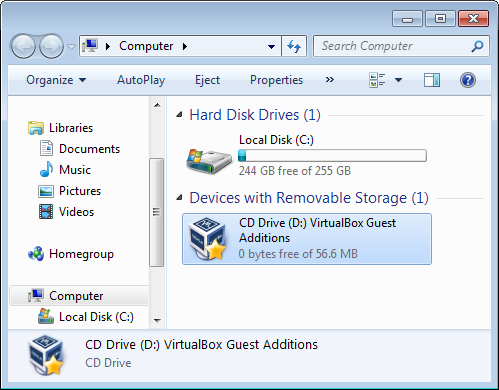Collapse the Hard Disk Drives group
The height and width of the screenshot is (390, 499).
click(179, 115)
